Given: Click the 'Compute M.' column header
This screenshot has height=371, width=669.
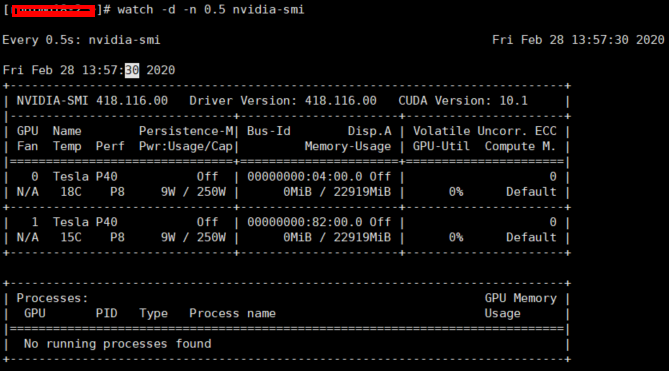Looking at the screenshot, I should [521, 147].
